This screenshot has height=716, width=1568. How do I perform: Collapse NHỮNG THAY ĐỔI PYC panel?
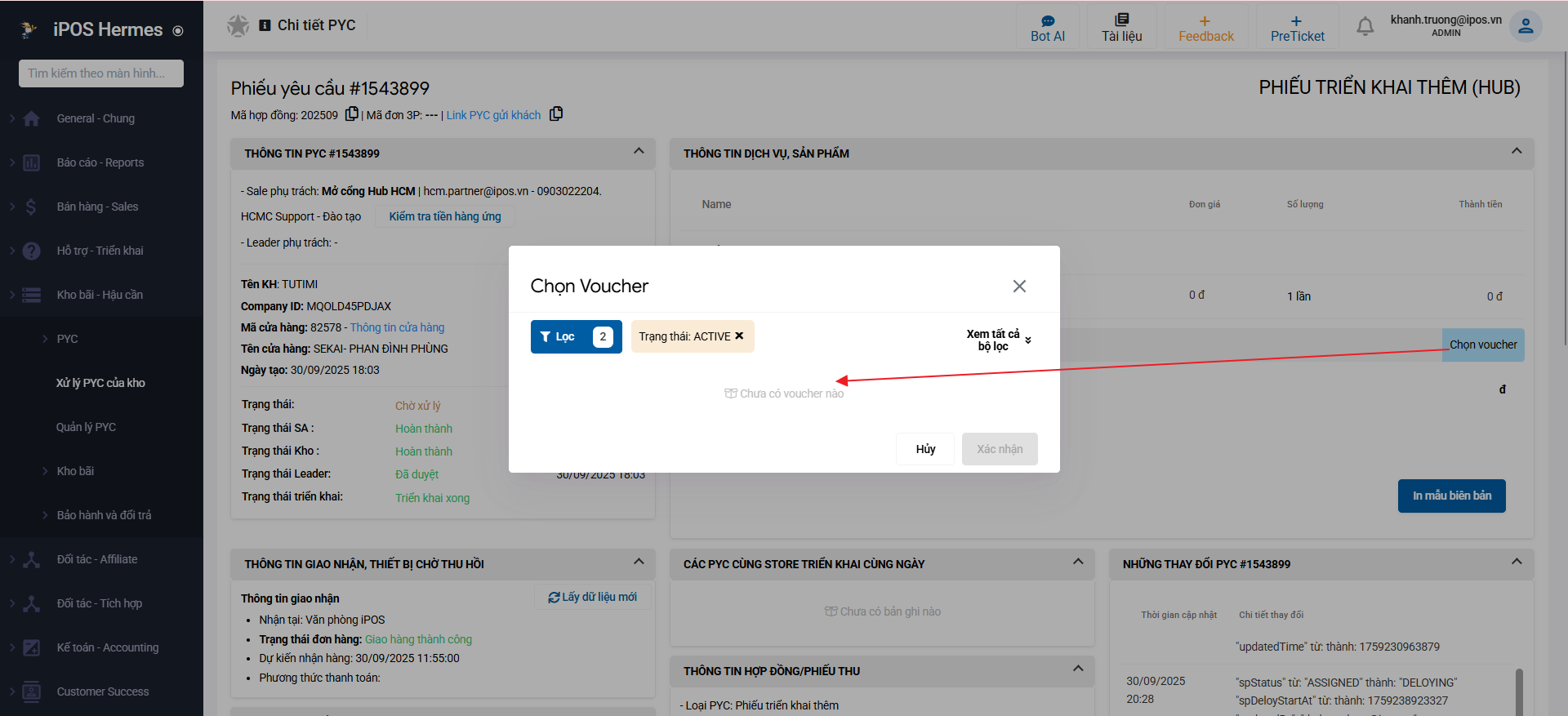pyautogui.click(x=1517, y=562)
